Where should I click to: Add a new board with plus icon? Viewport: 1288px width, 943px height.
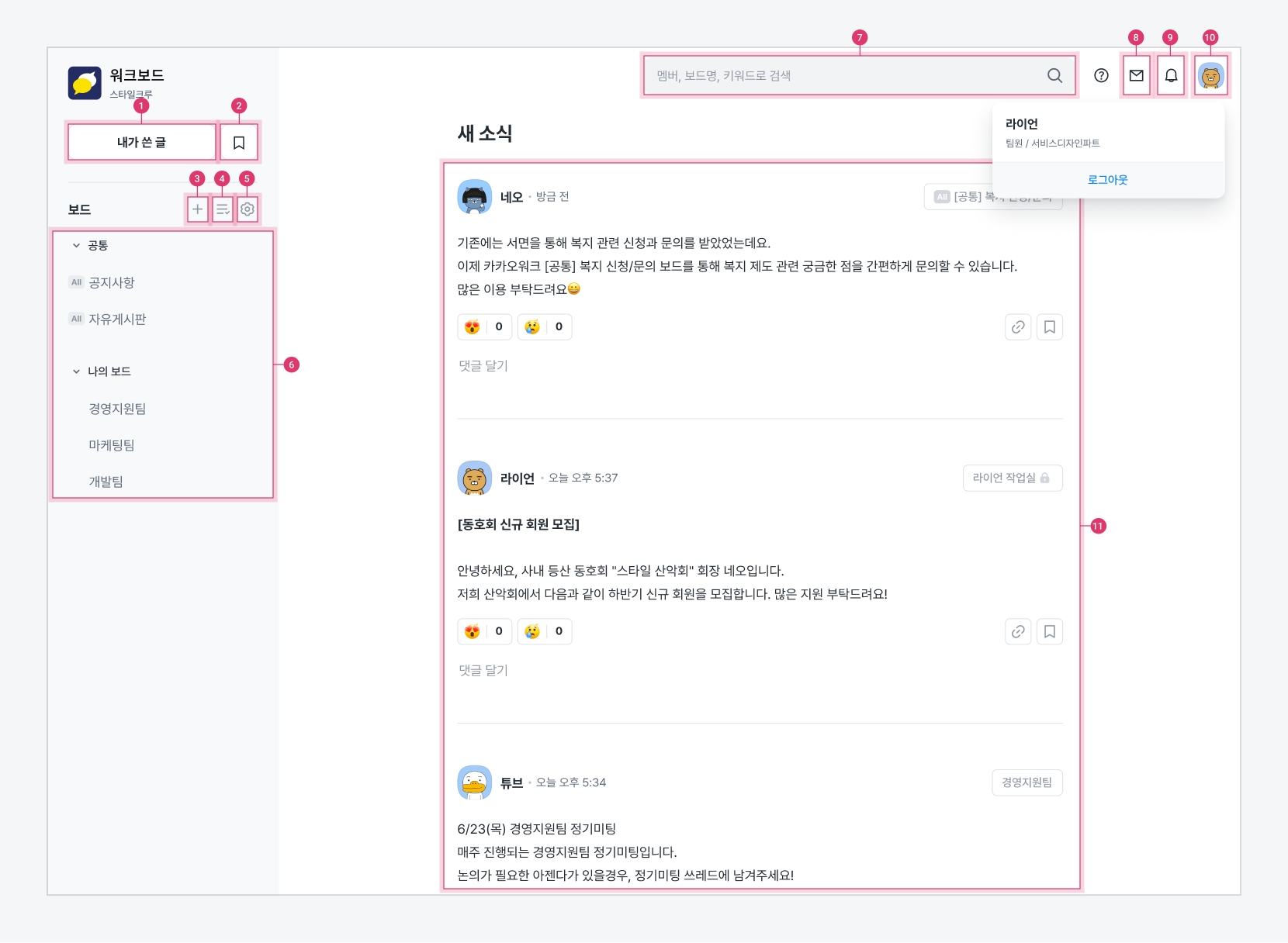tap(198, 209)
